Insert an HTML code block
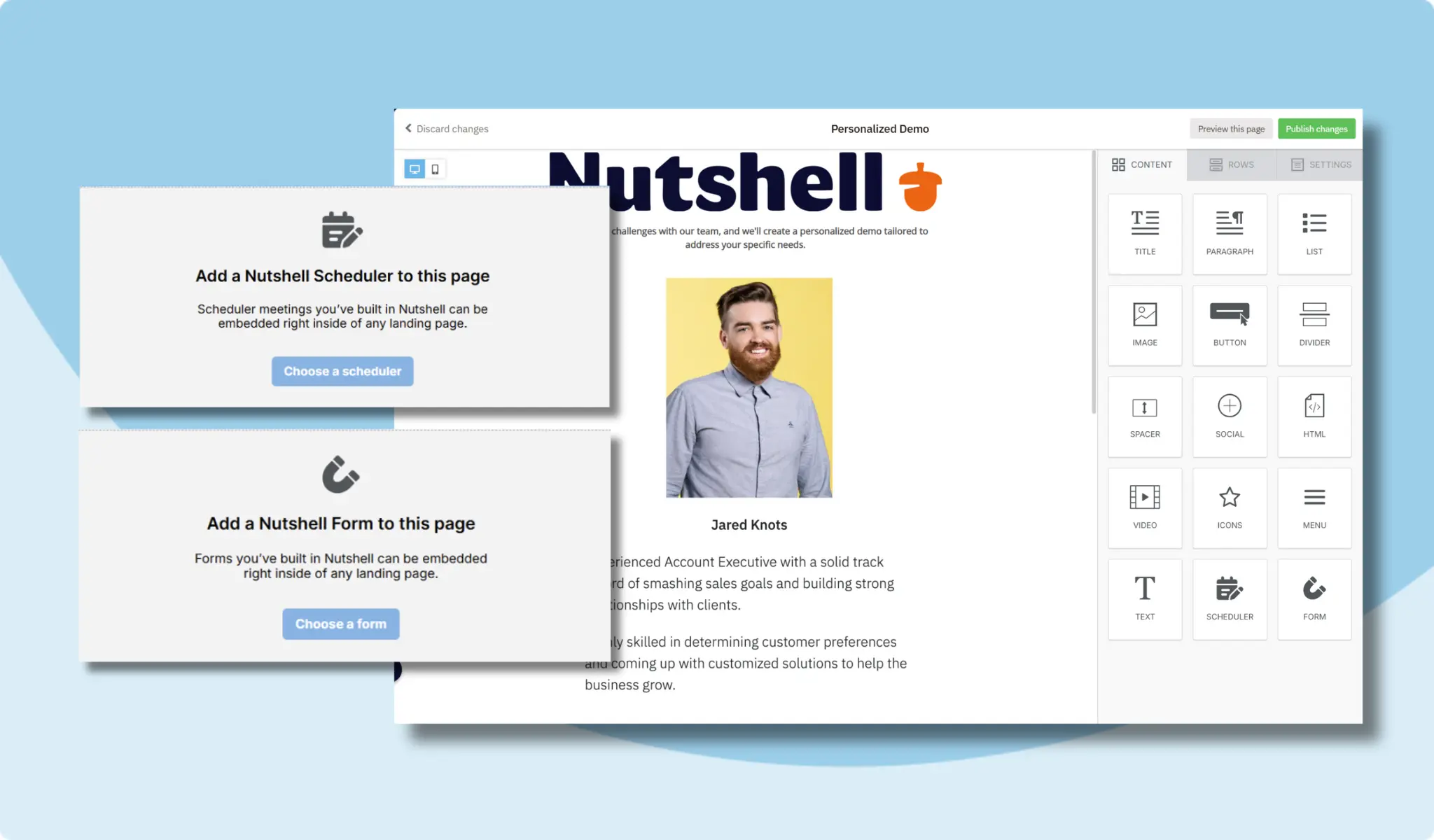This screenshot has width=1434, height=840. 1314,416
